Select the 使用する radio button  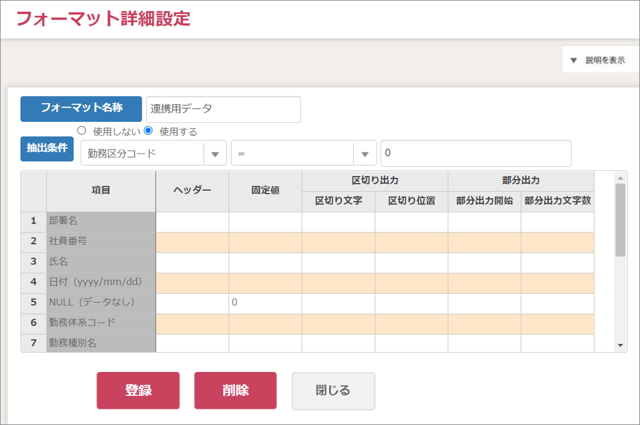coord(149,131)
